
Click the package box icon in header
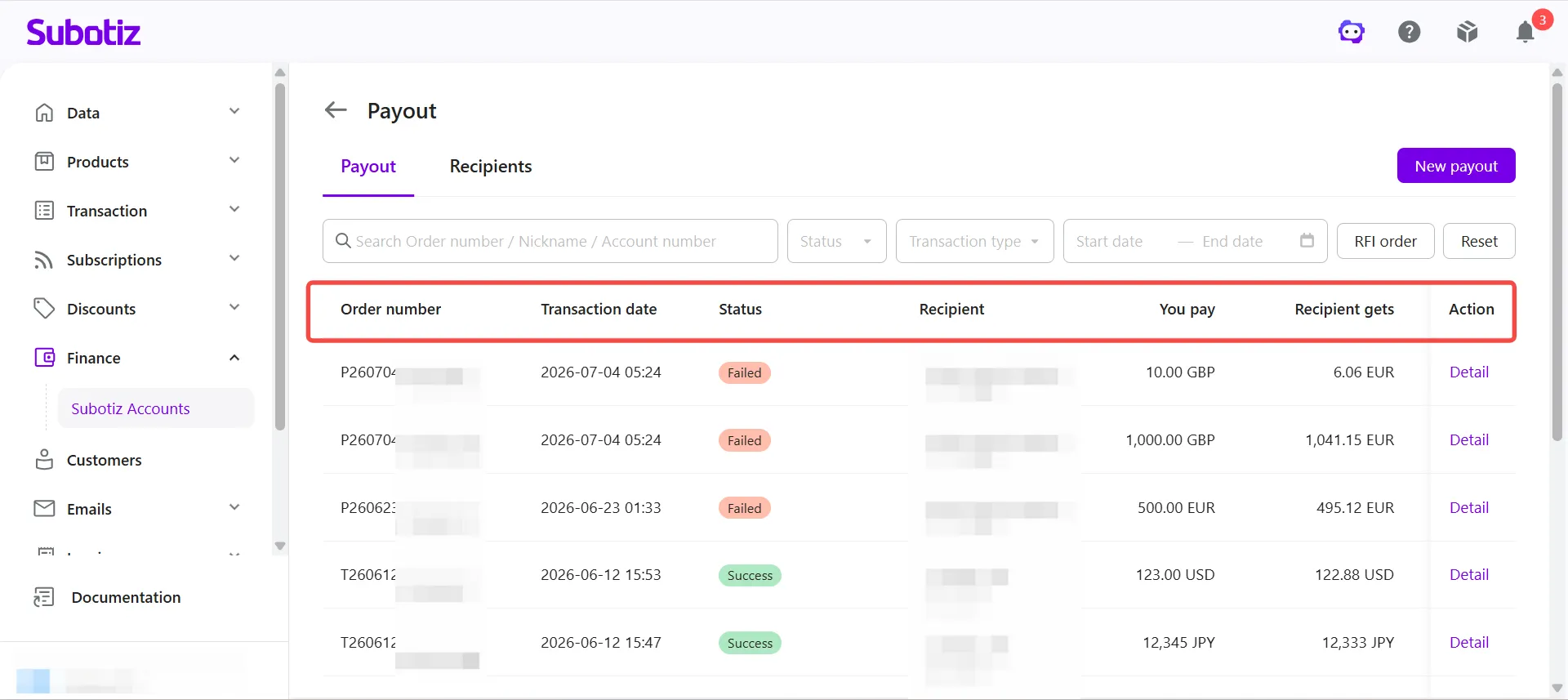coord(1468,32)
